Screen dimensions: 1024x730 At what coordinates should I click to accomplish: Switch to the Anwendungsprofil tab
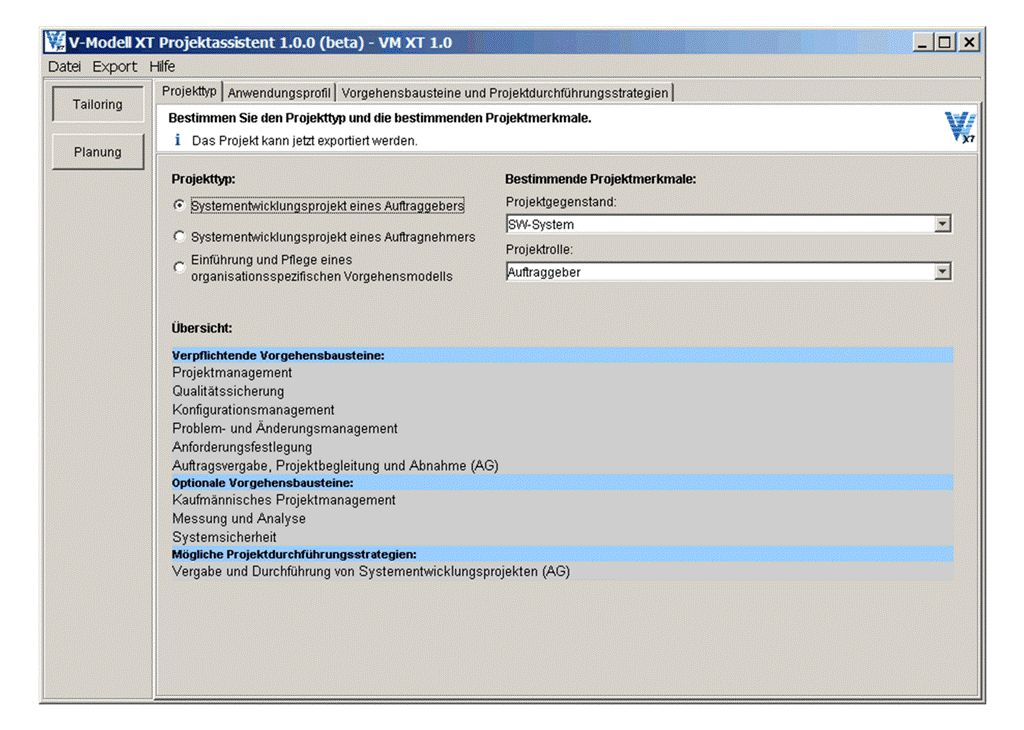(x=279, y=93)
